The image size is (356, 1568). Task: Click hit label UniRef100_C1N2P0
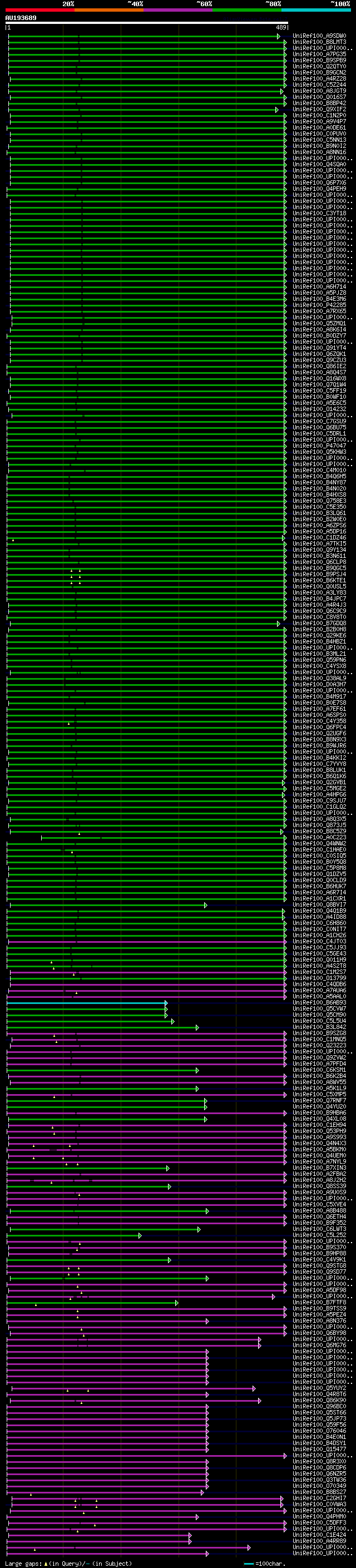pos(319,116)
